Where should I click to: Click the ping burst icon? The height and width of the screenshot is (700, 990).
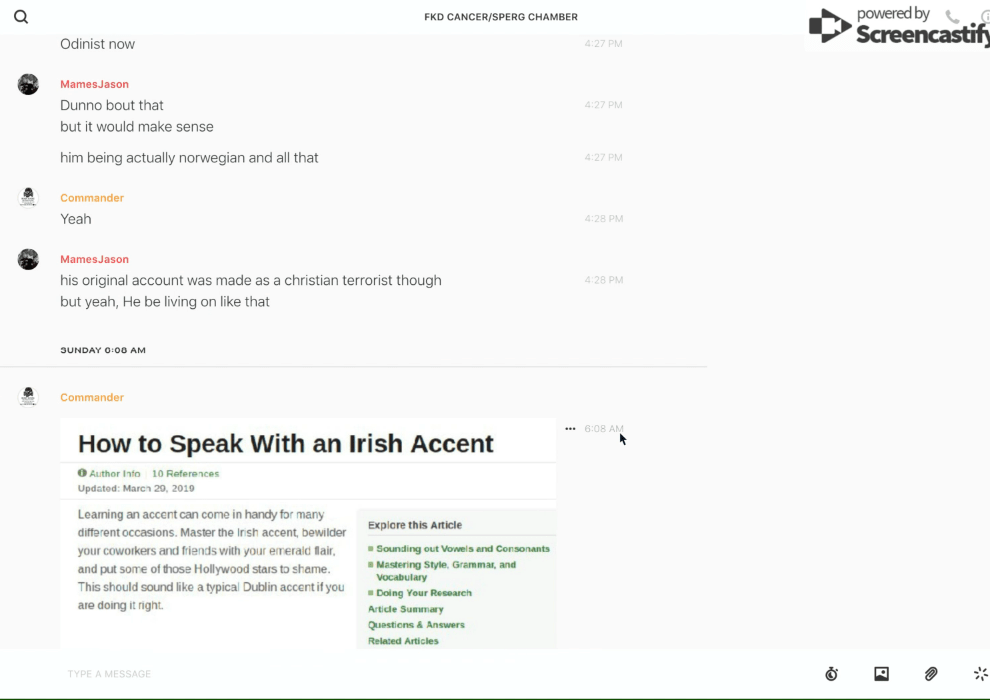click(x=980, y=674)
